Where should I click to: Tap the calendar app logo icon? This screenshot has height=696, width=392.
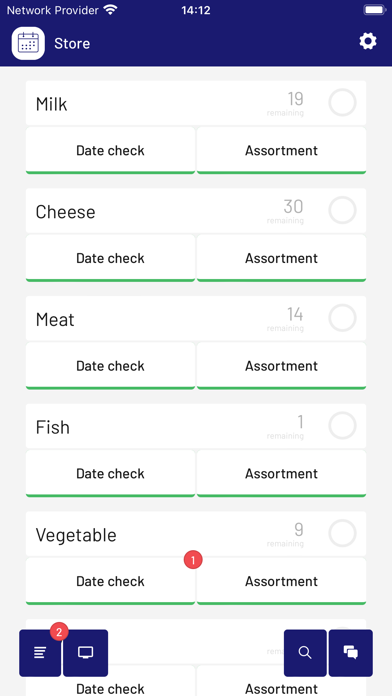click(x=28, y=43)
